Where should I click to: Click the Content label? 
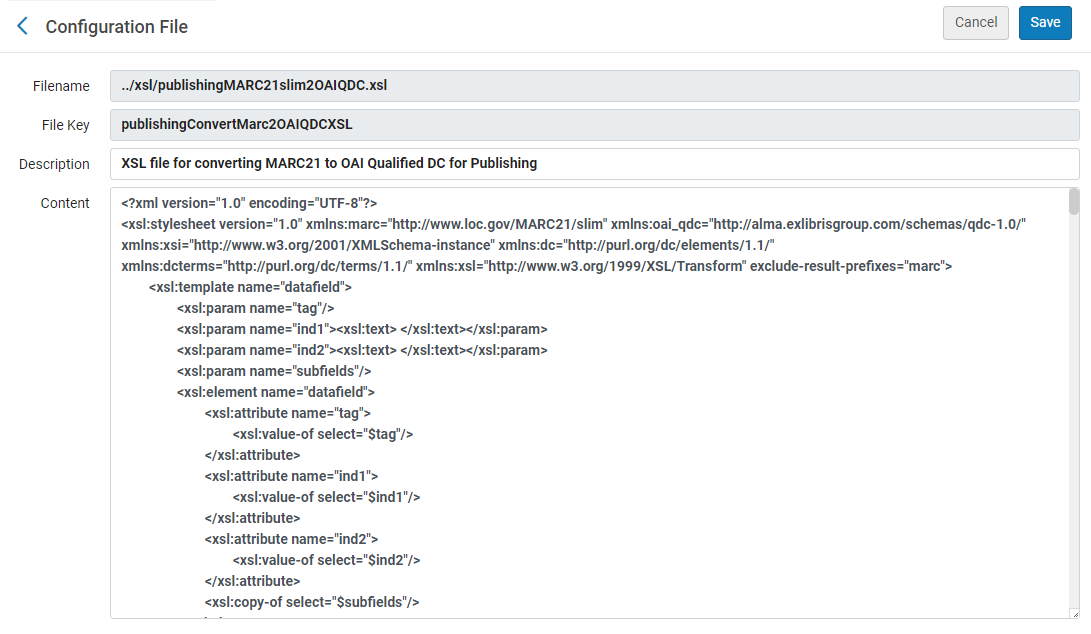[65, 203]
